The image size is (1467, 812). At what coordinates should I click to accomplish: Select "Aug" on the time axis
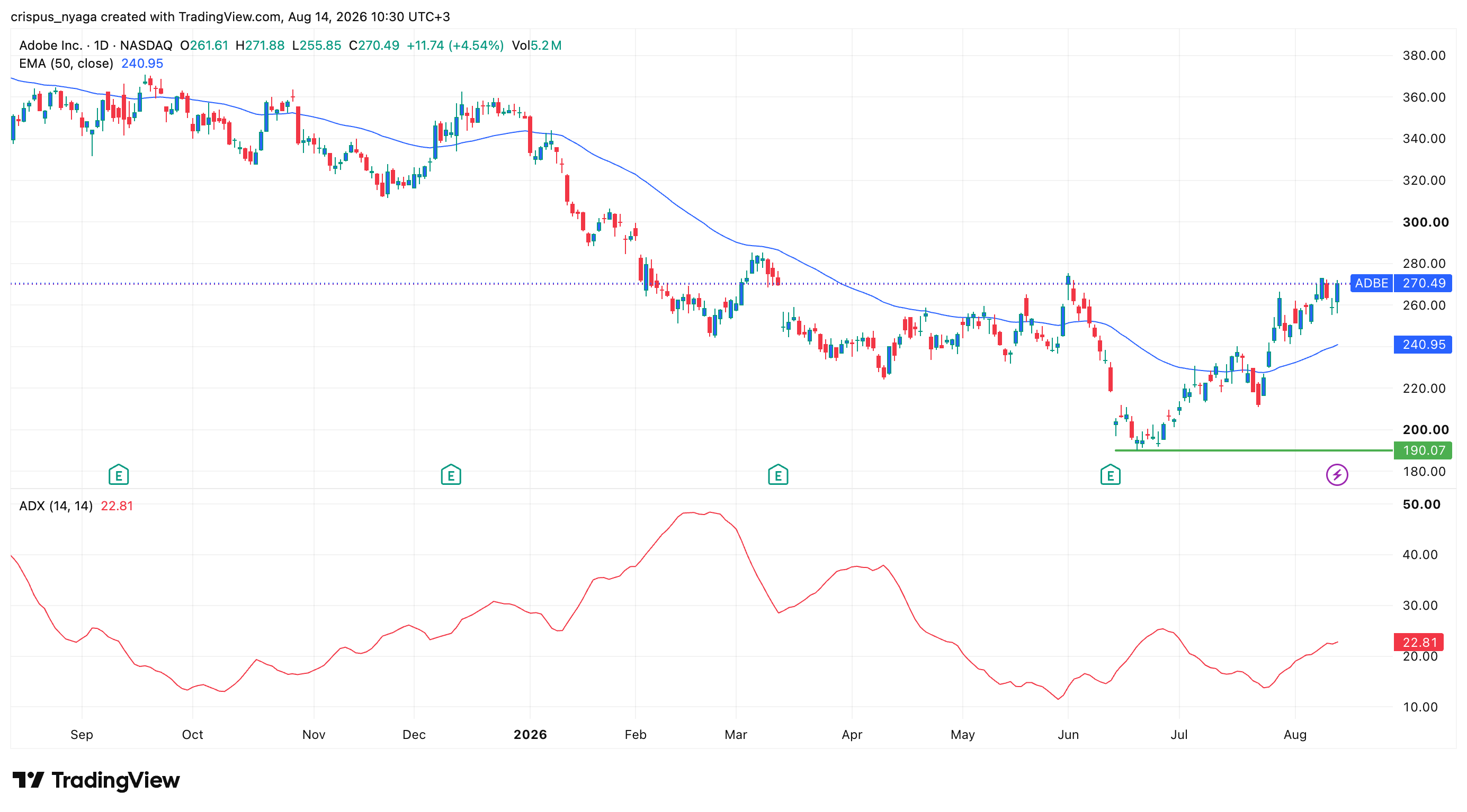(1295, 735)
